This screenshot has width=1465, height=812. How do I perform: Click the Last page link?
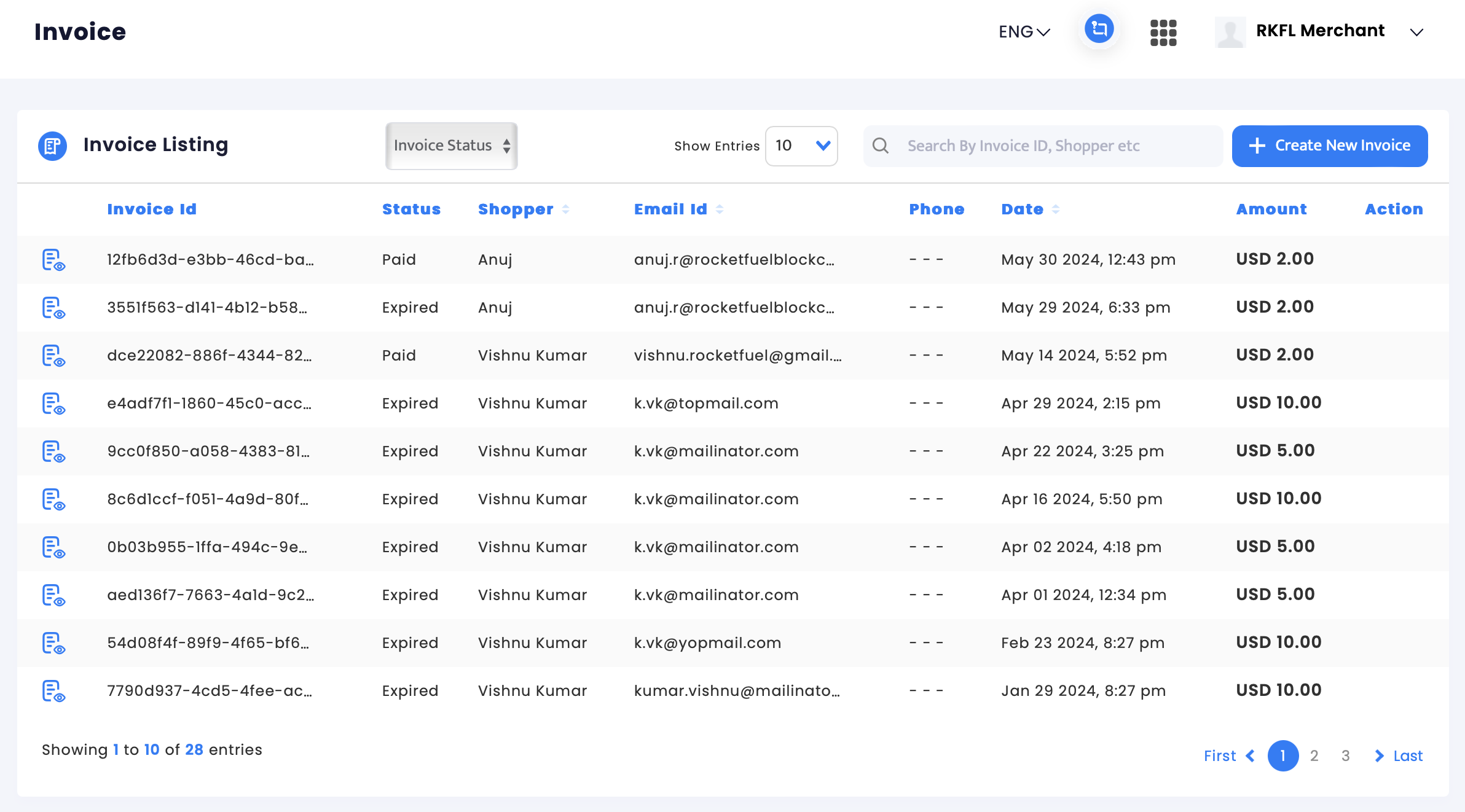coord(1407,755)
